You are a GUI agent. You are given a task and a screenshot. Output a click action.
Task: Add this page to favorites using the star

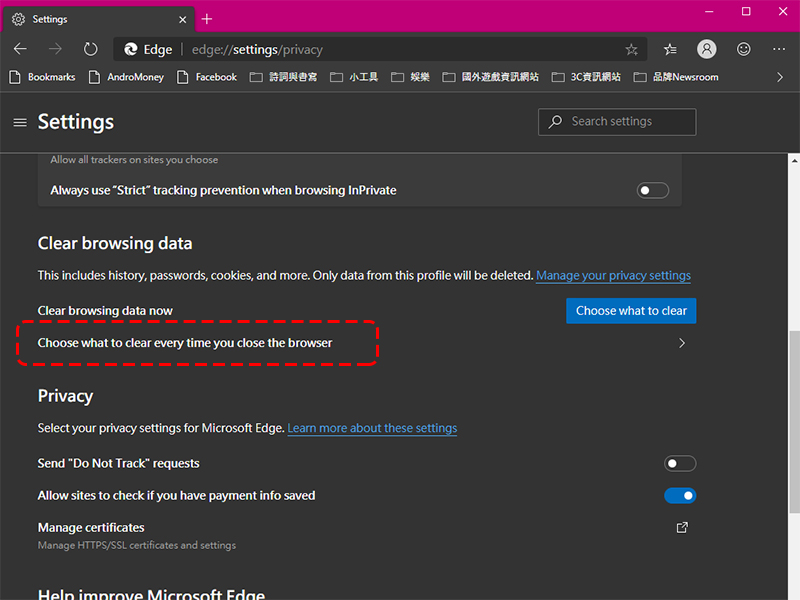632,49
